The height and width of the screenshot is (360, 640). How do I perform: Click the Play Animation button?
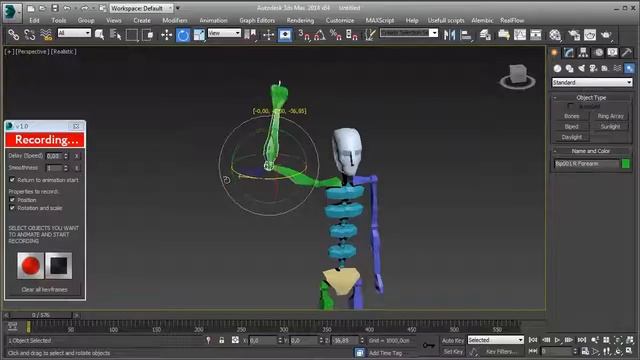click(557, 340)
